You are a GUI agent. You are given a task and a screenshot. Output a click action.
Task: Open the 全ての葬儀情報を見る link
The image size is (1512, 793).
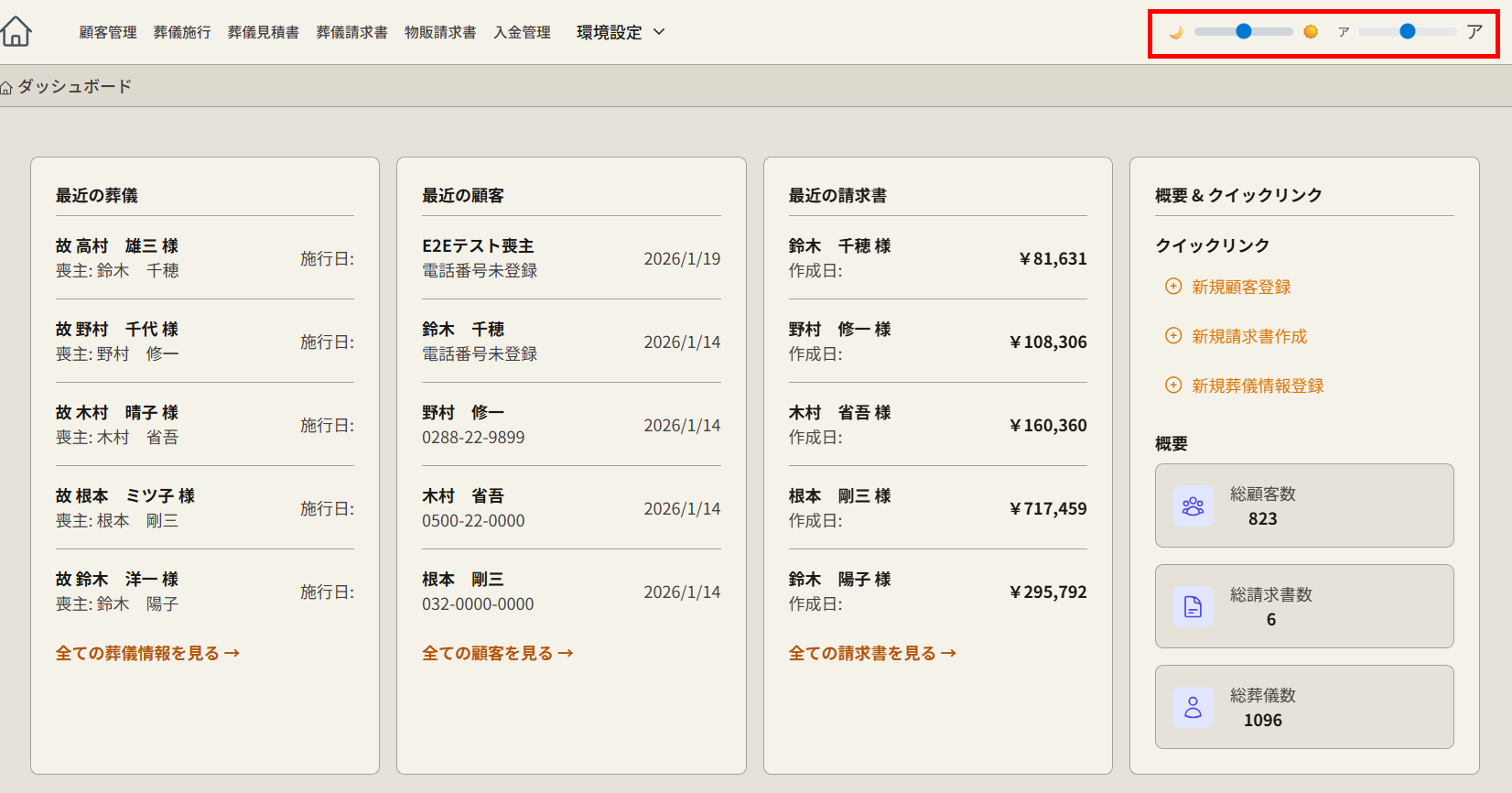coord(147,653)
